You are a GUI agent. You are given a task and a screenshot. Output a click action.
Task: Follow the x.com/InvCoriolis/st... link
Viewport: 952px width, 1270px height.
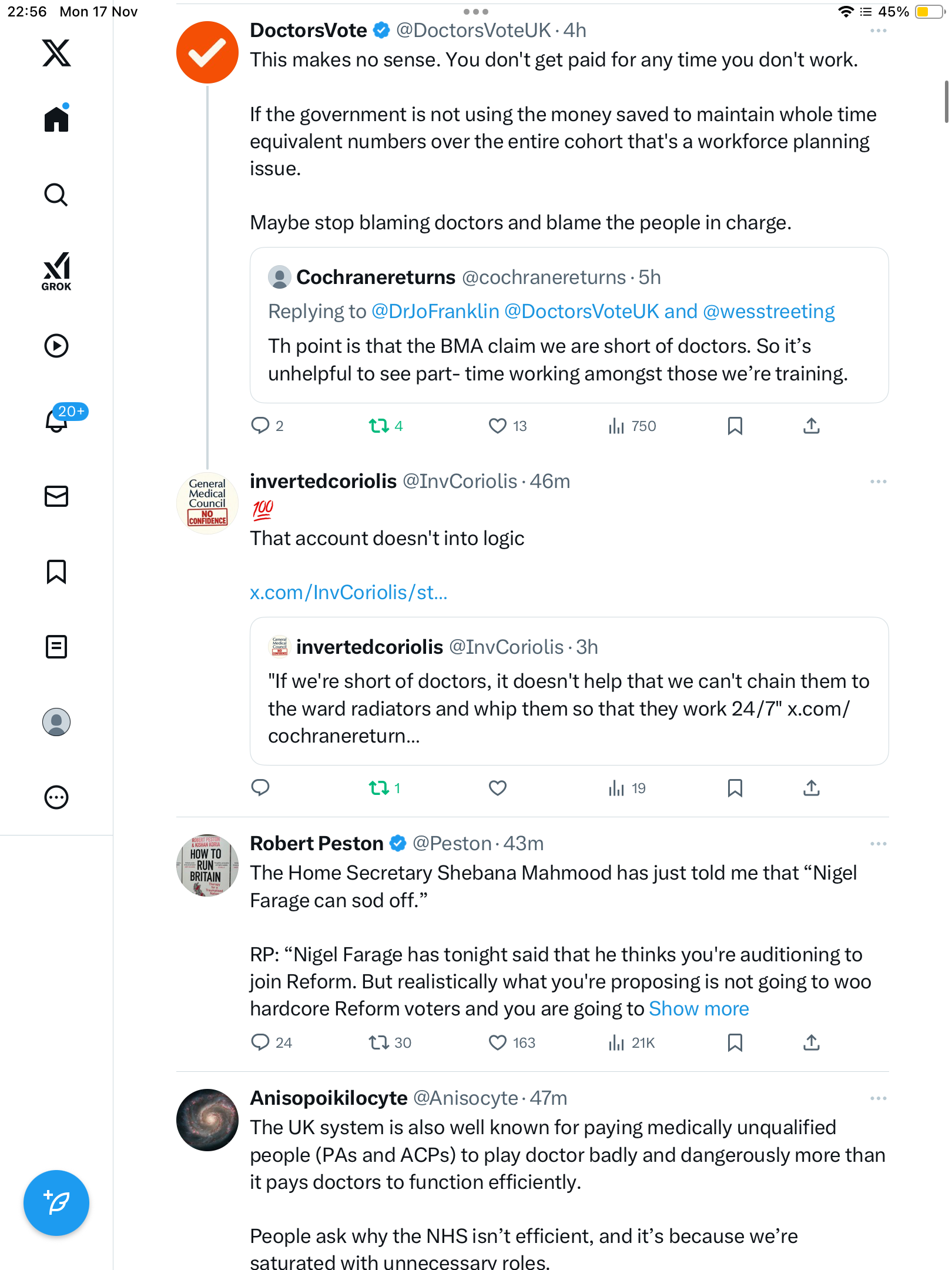[x=348, y=593]
